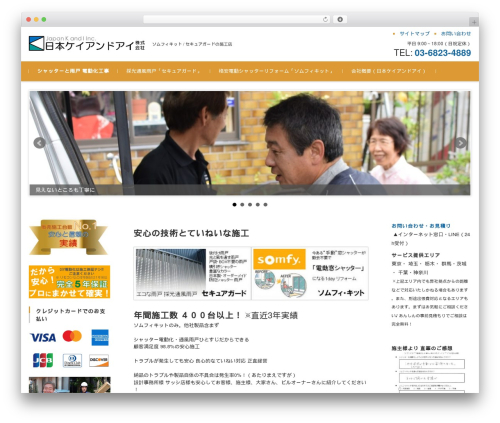Click the phone number 03-6823-4889
Image resolution: width=500 pixels, height=423 pixels.
tap(443, 53)
